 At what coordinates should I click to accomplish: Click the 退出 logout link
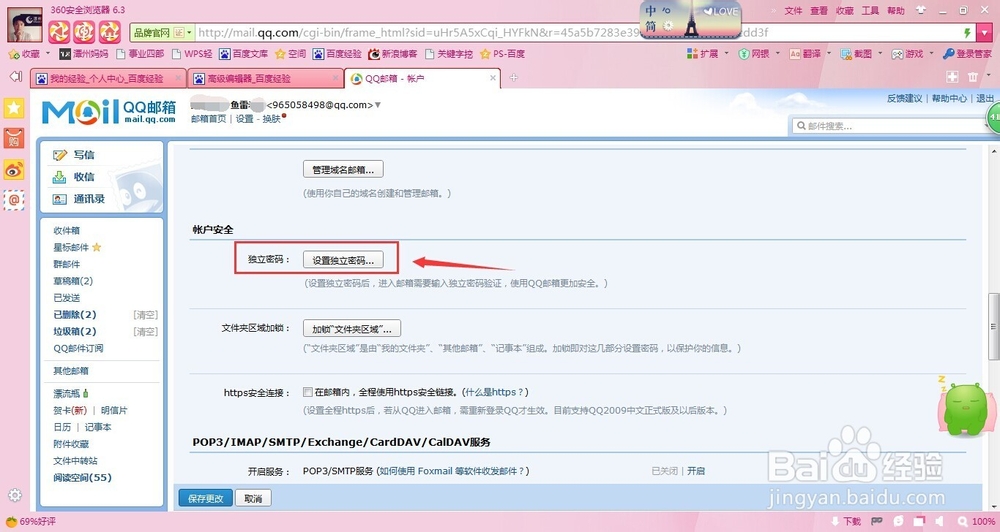(x=985, y=98)
